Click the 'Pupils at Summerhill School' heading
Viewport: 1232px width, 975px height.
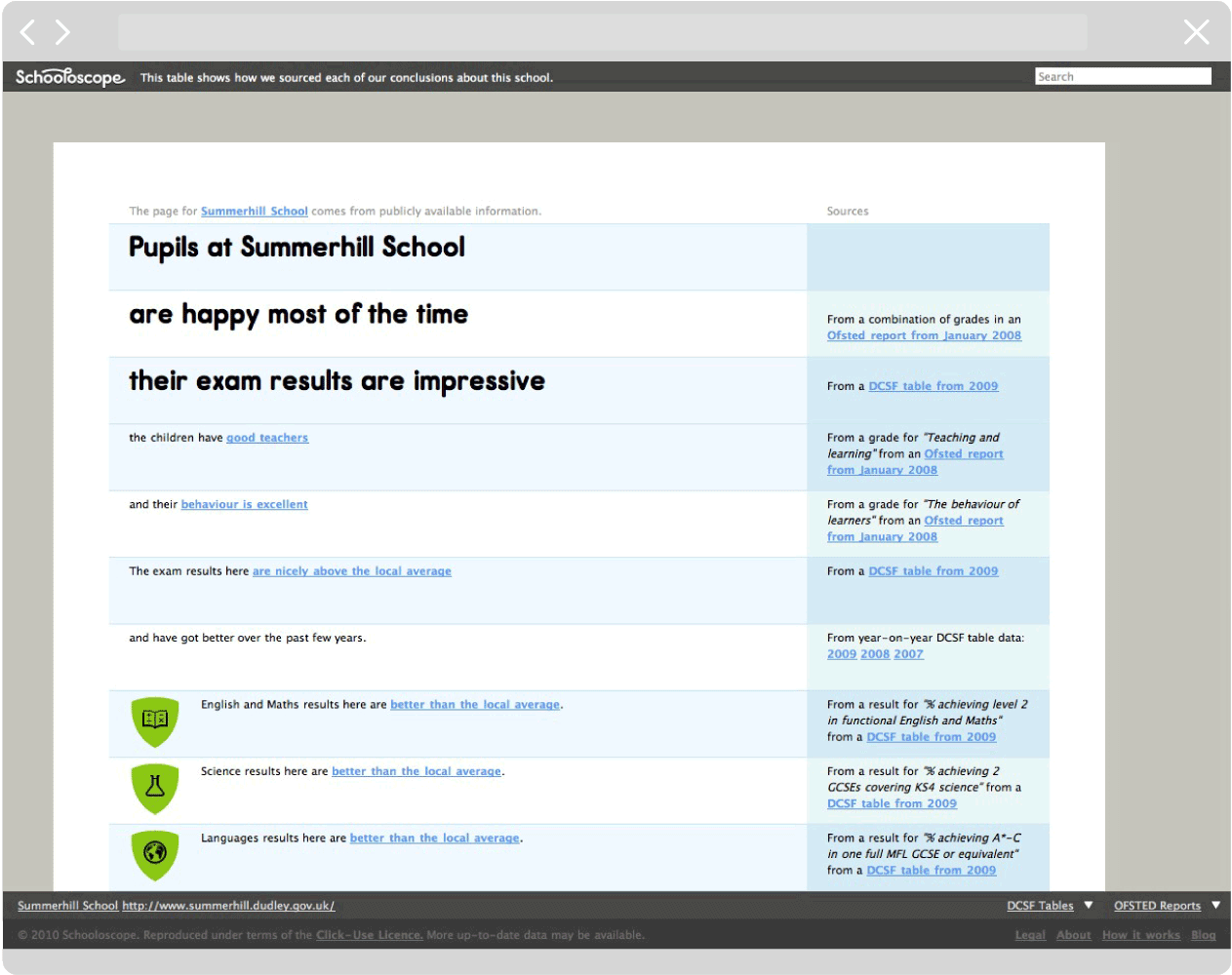coord(297,248)
